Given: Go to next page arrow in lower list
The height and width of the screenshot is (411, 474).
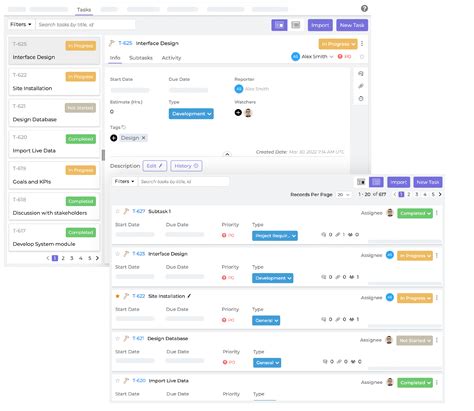Looking at the screenshot, I should point(440,194).
